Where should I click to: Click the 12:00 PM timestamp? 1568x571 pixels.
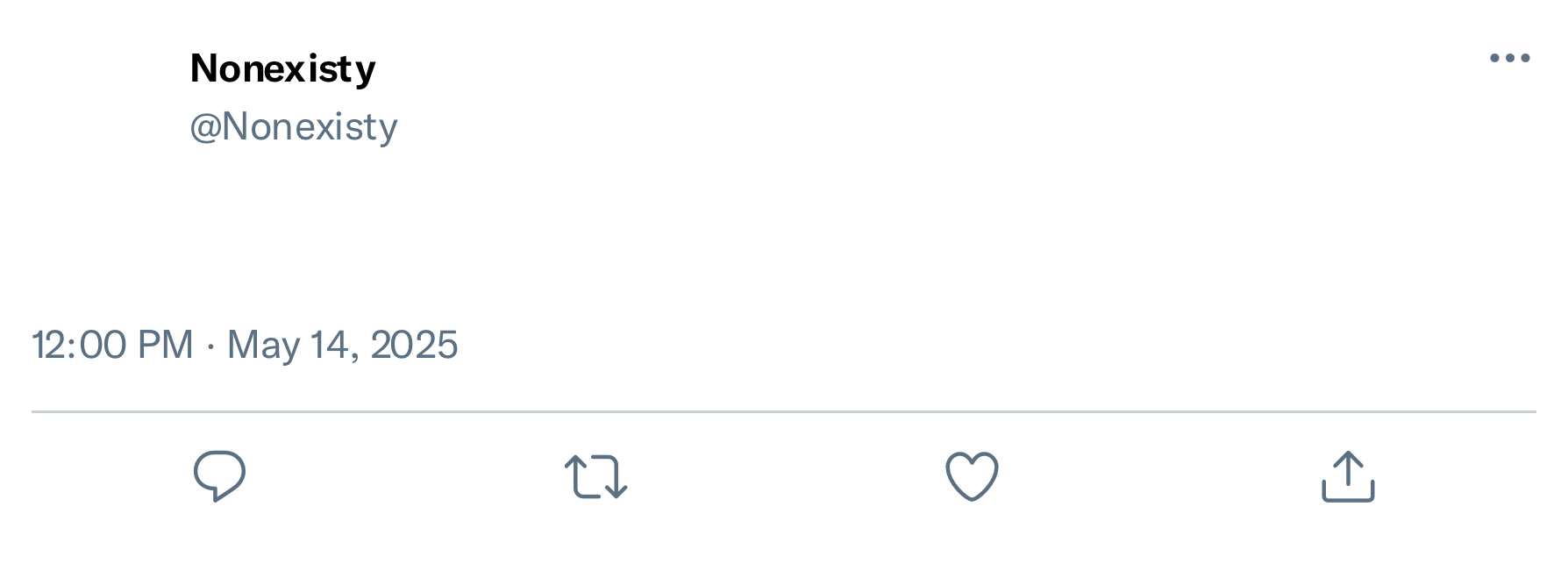tap(112, 345)
